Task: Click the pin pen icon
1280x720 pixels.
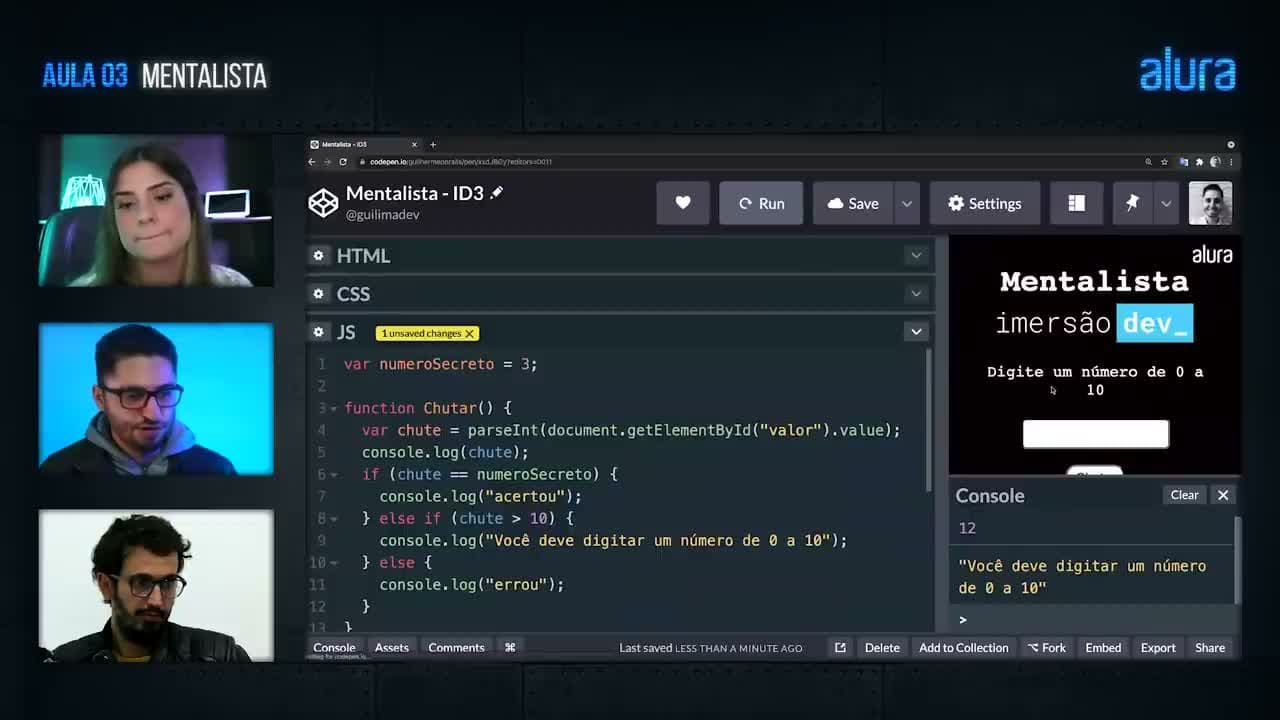Action: 1132,203
